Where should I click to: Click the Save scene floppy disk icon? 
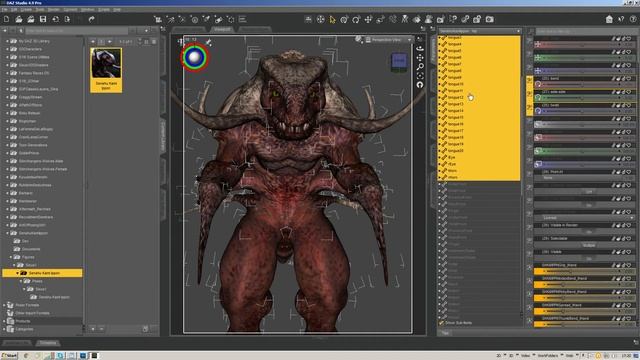(43, 19)
